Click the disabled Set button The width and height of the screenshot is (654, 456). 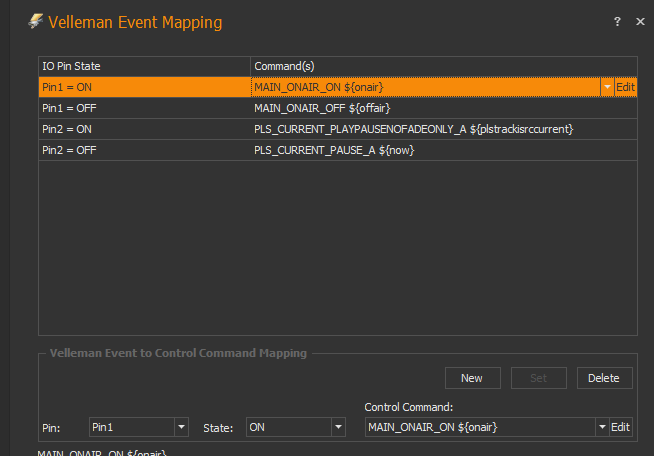click(x=538, y=378)
